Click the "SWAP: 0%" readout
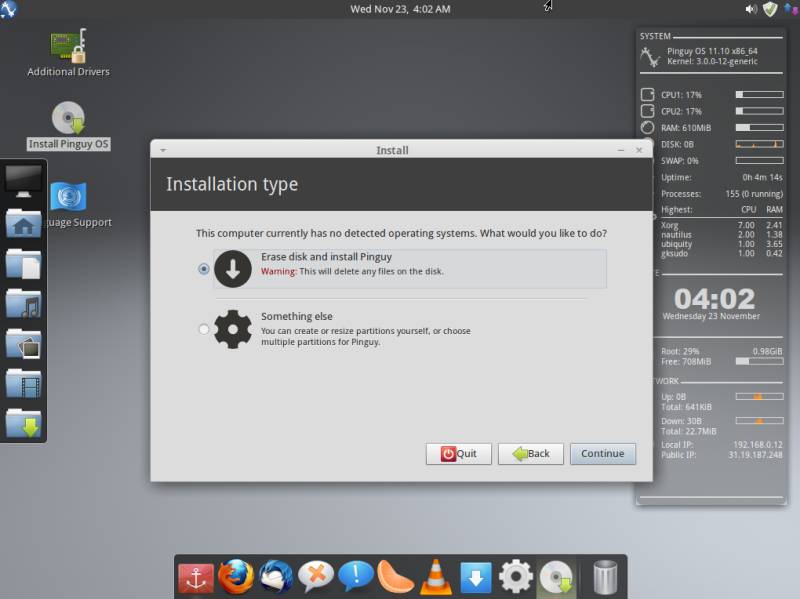This screenshot has height=599, width=800. coord(680,161)
